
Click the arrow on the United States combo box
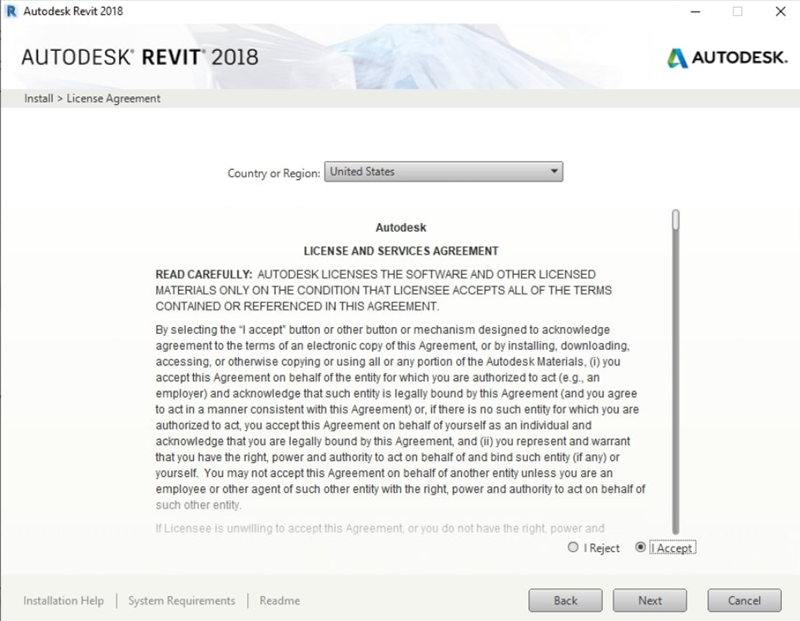tap(554, 172)
